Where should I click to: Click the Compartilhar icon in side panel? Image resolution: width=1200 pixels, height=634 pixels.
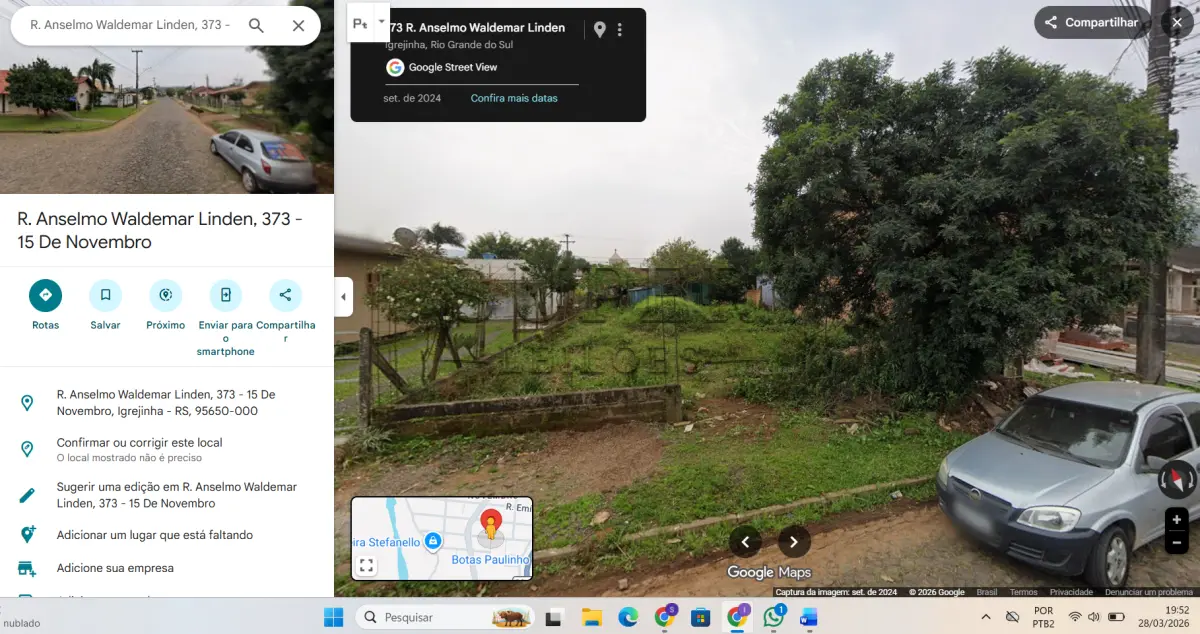tap(285, 295)
